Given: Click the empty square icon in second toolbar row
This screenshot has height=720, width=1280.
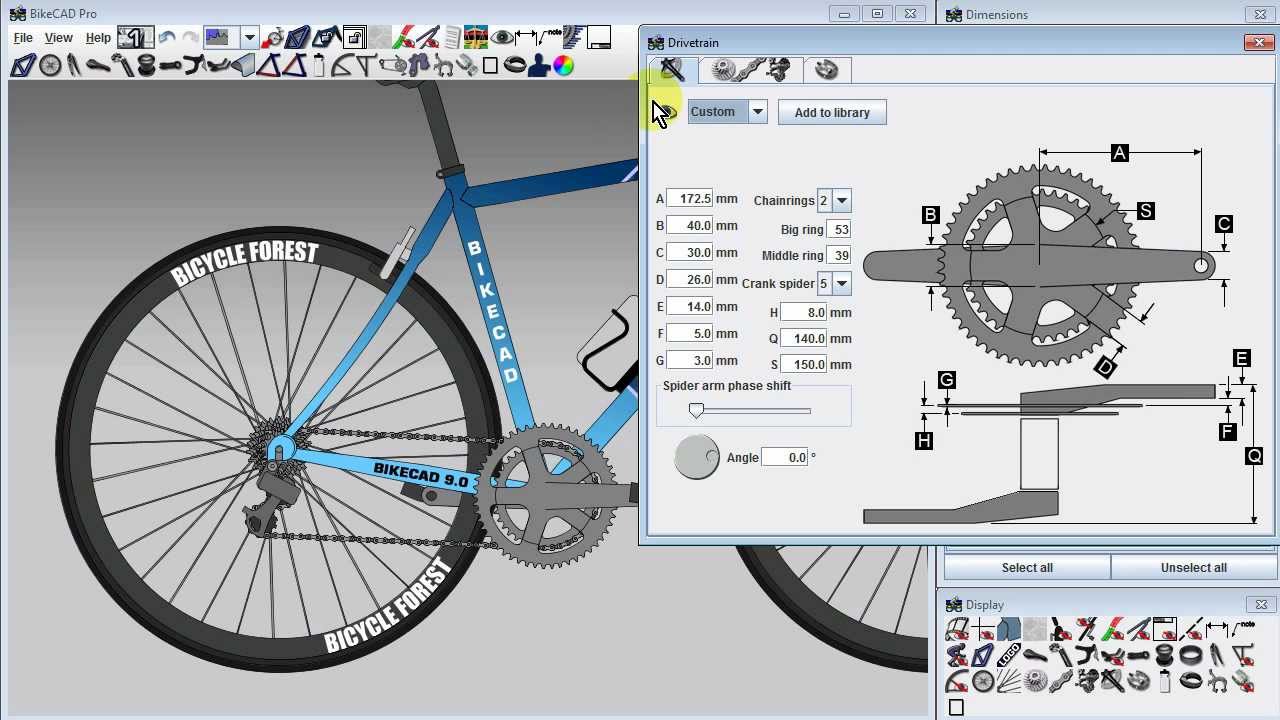Looking at the screenshot, I should tap(490, 66).
